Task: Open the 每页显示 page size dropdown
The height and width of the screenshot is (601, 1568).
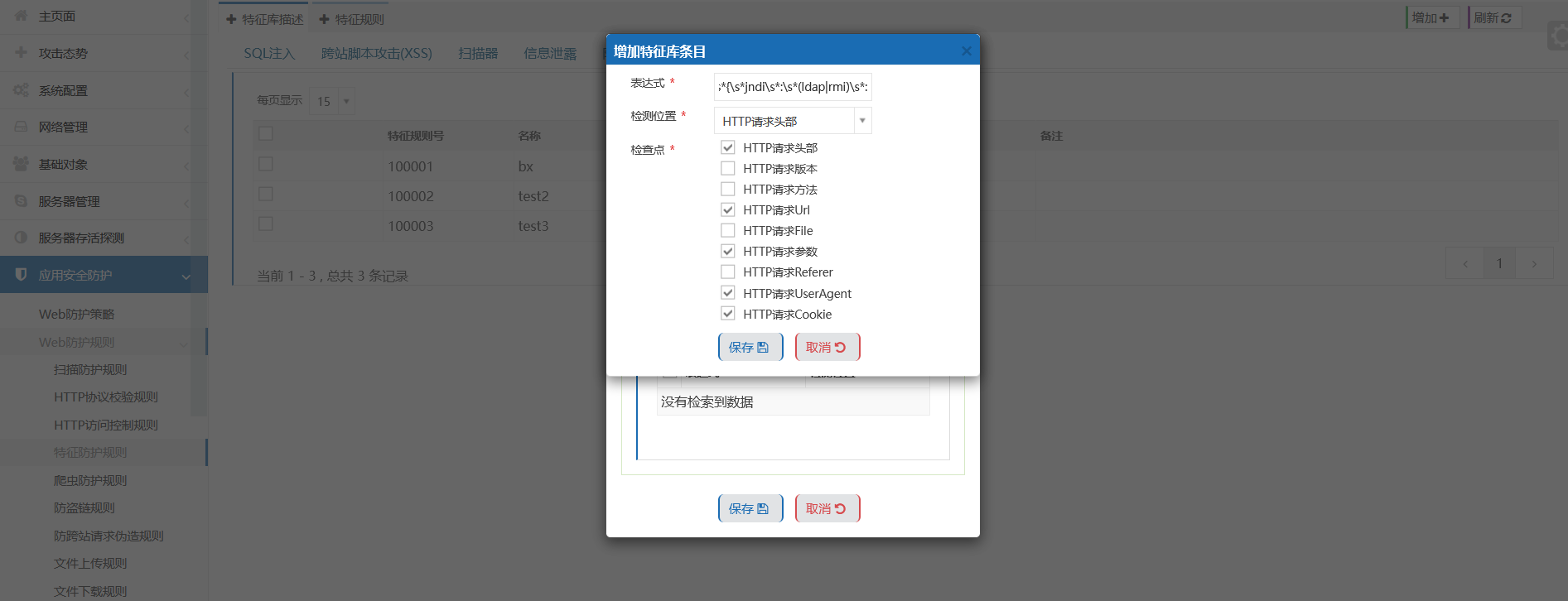Action: click(345, 101)
